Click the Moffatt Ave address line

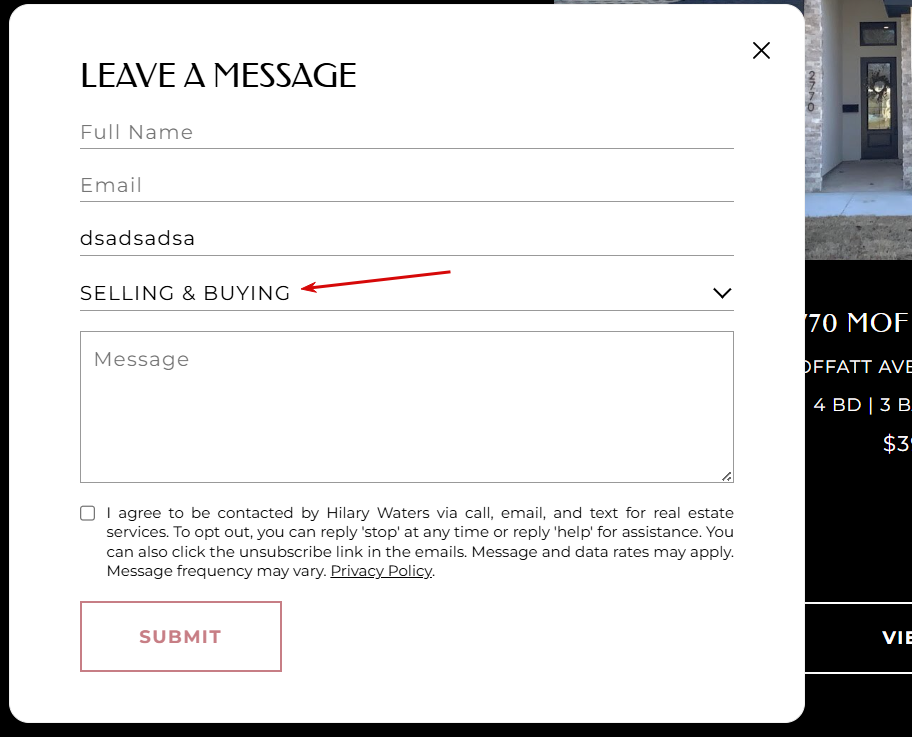(x=858, y=367)
